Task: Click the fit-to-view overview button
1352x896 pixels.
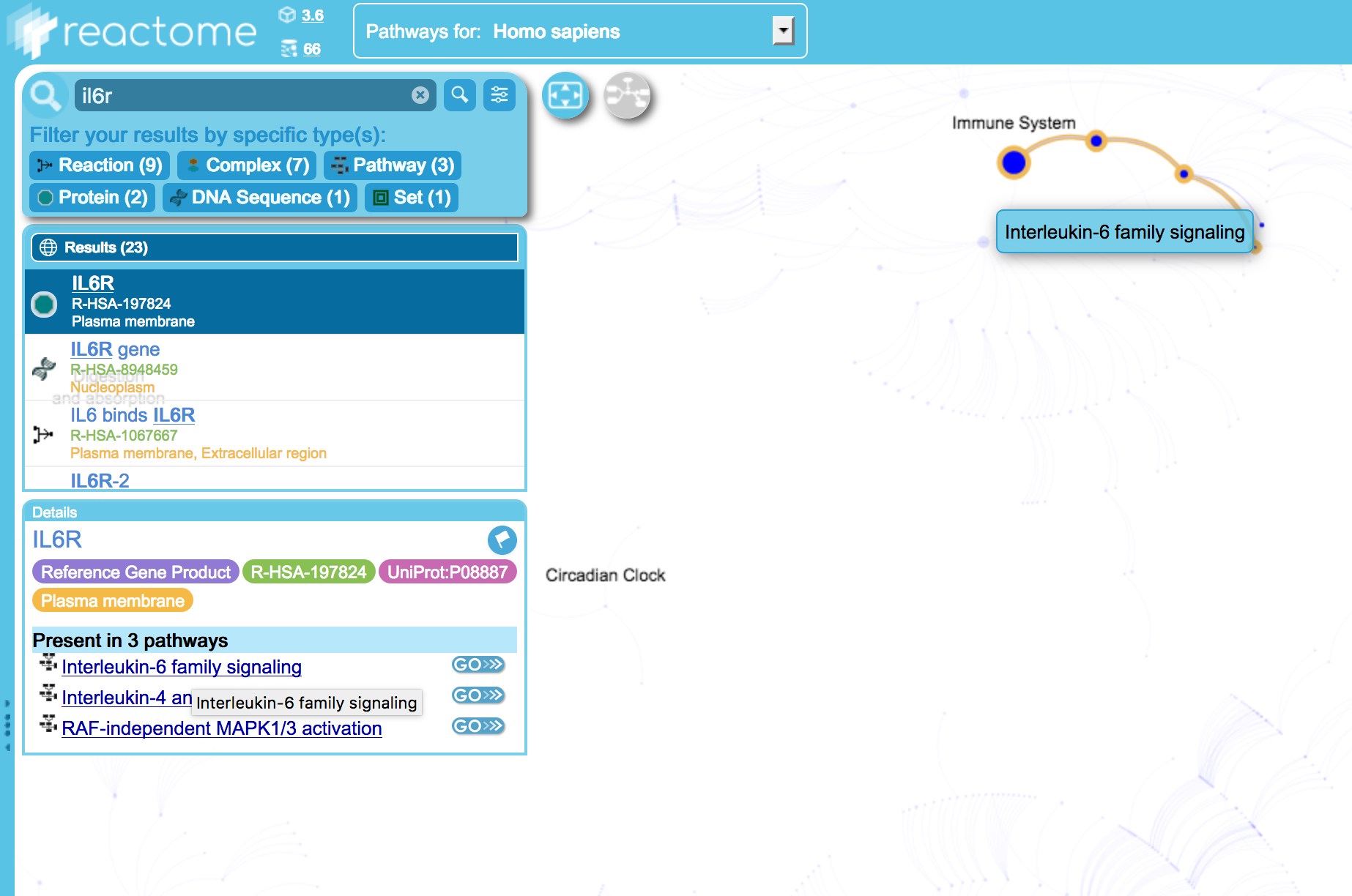Action: coord(565,95)
